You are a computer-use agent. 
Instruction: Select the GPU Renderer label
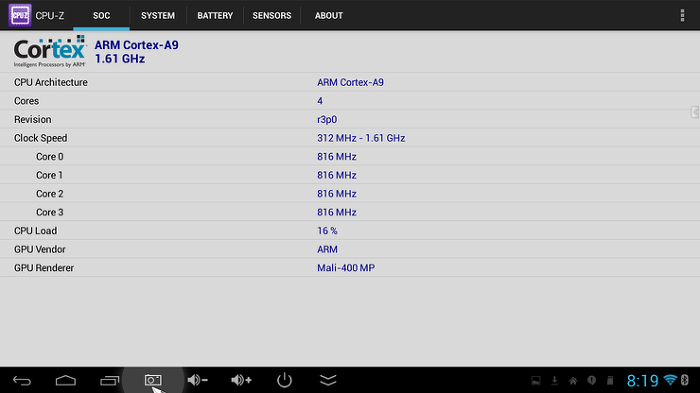[x=44, y=268]
